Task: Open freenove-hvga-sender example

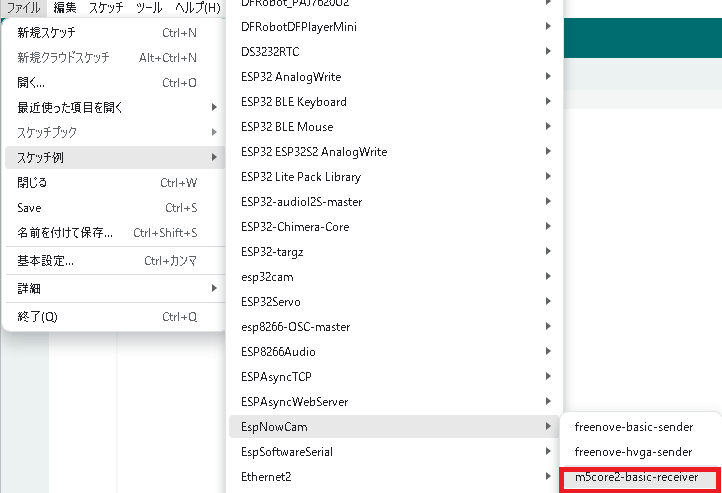Action: coord(641,452)
